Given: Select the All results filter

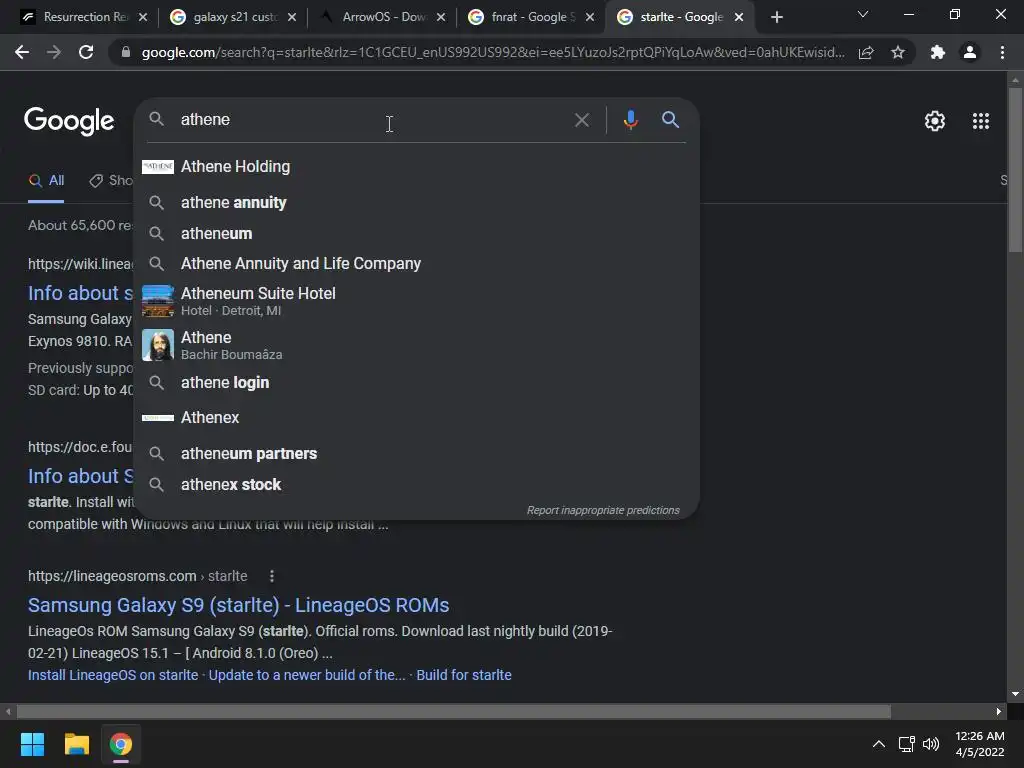Looking at the screenshot, I should tap(46, 181).
